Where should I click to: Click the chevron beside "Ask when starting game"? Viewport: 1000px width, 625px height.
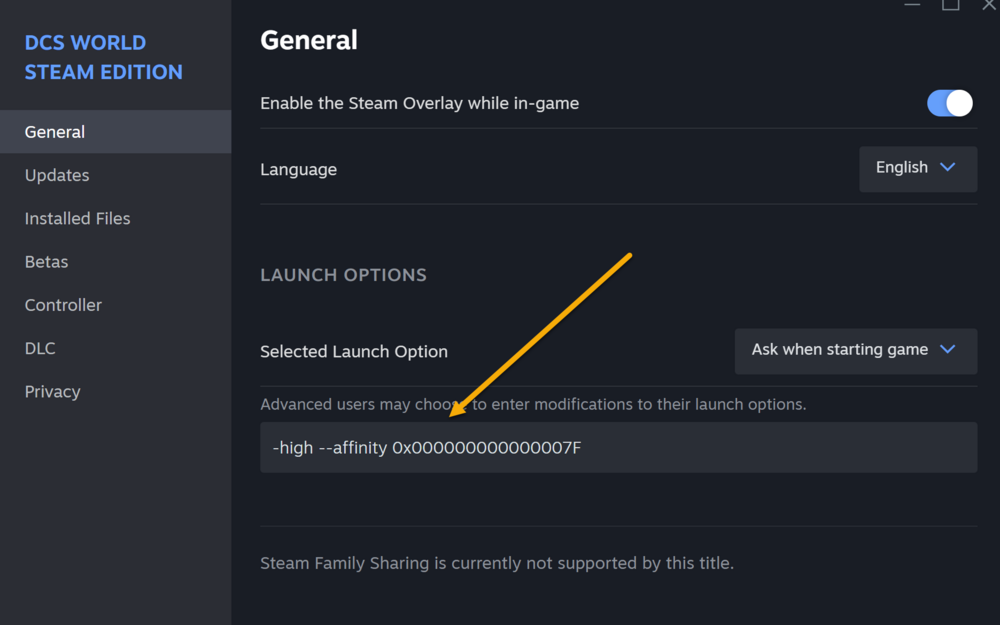pos(948,350)
